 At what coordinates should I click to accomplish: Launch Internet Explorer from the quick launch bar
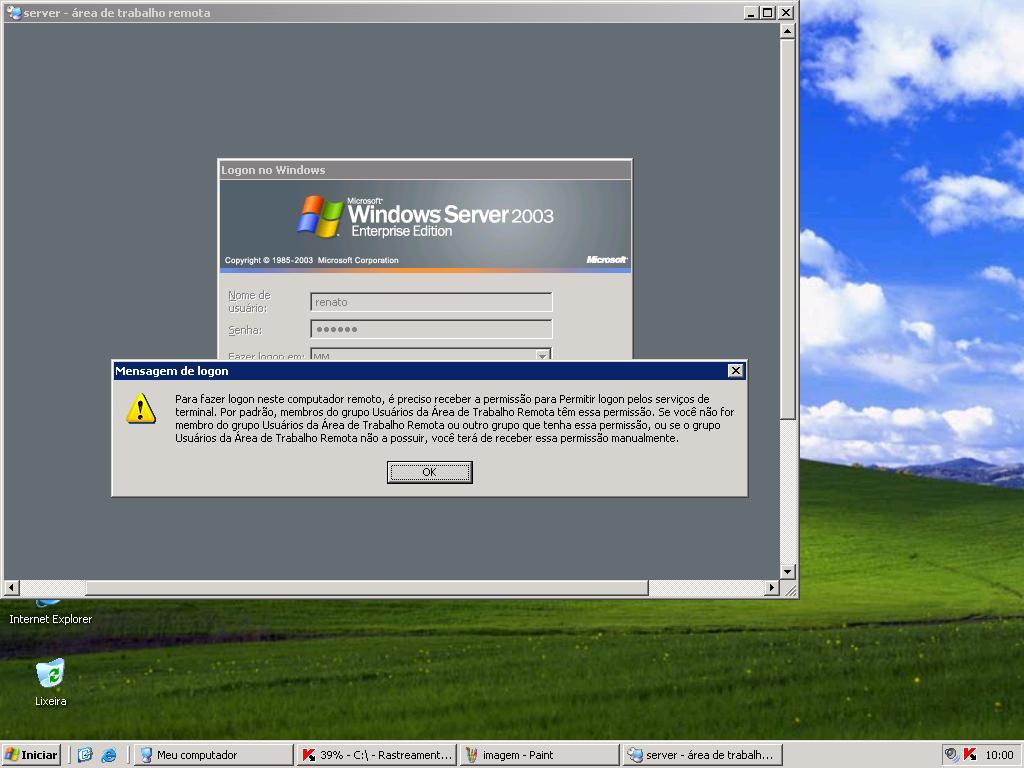(108, 755)
